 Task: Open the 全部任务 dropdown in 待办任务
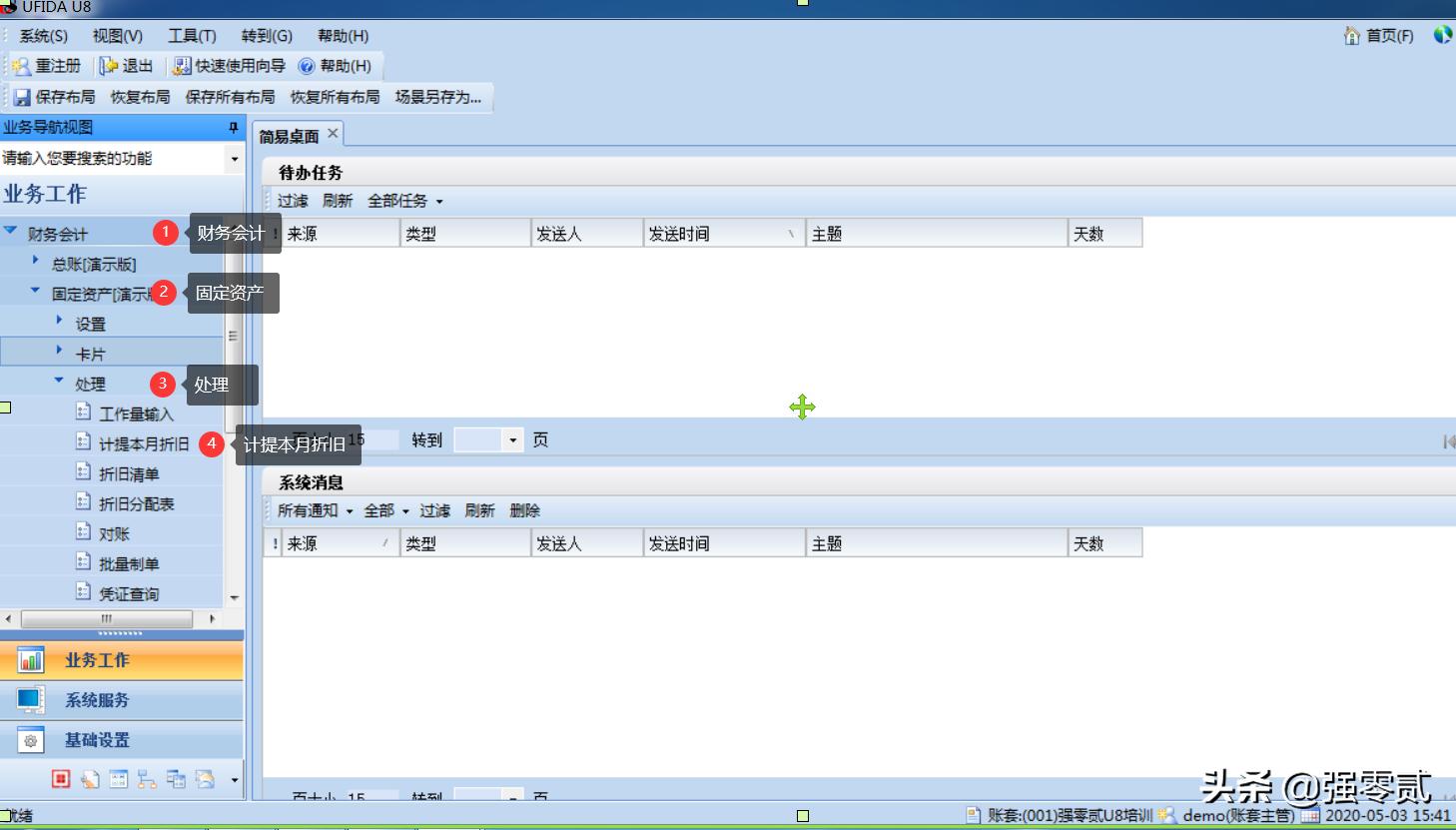coord(398,200)
